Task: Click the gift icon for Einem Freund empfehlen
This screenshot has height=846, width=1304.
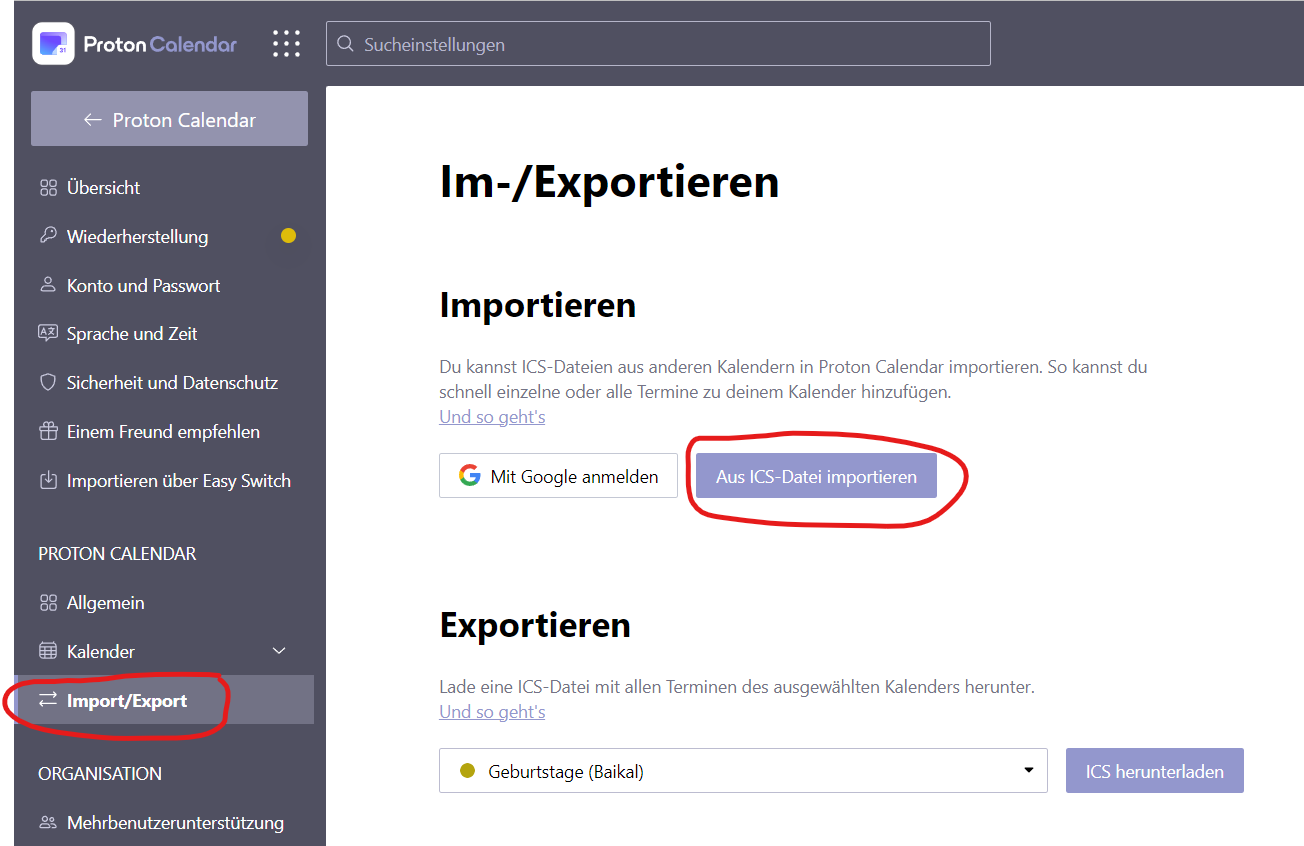Action: point(48,431)
